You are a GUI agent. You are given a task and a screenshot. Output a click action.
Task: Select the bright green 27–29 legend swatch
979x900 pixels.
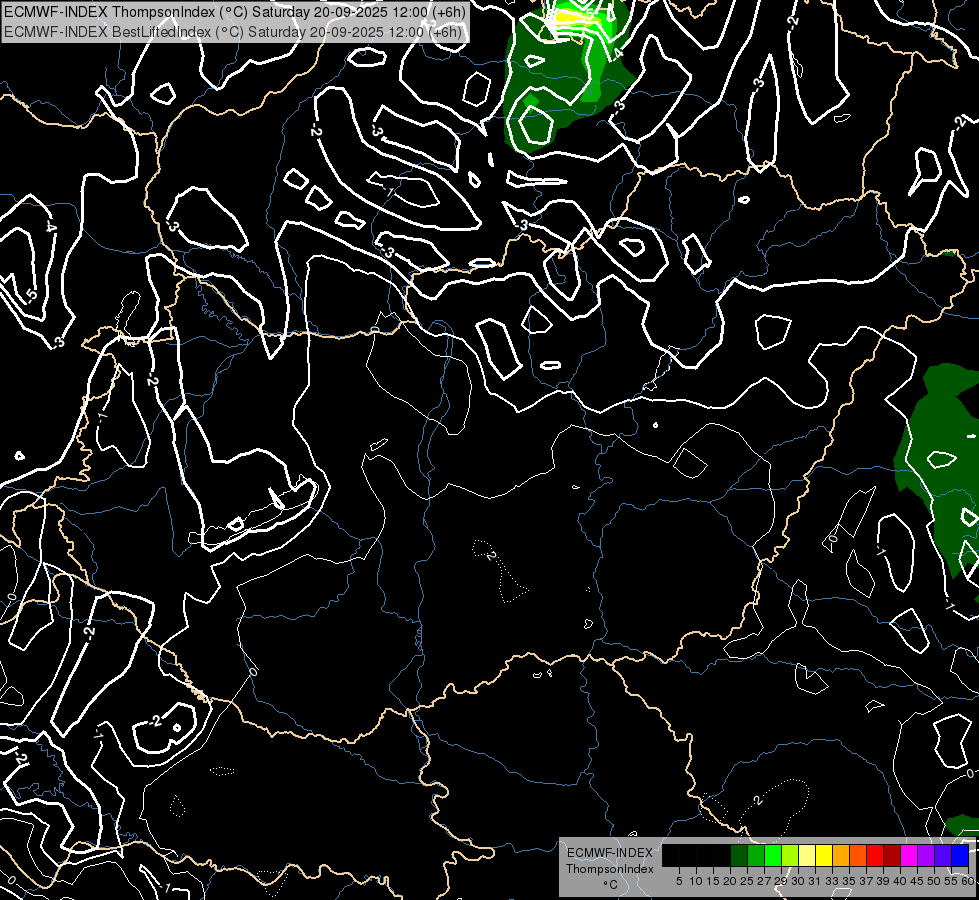(x=773, y=855)
